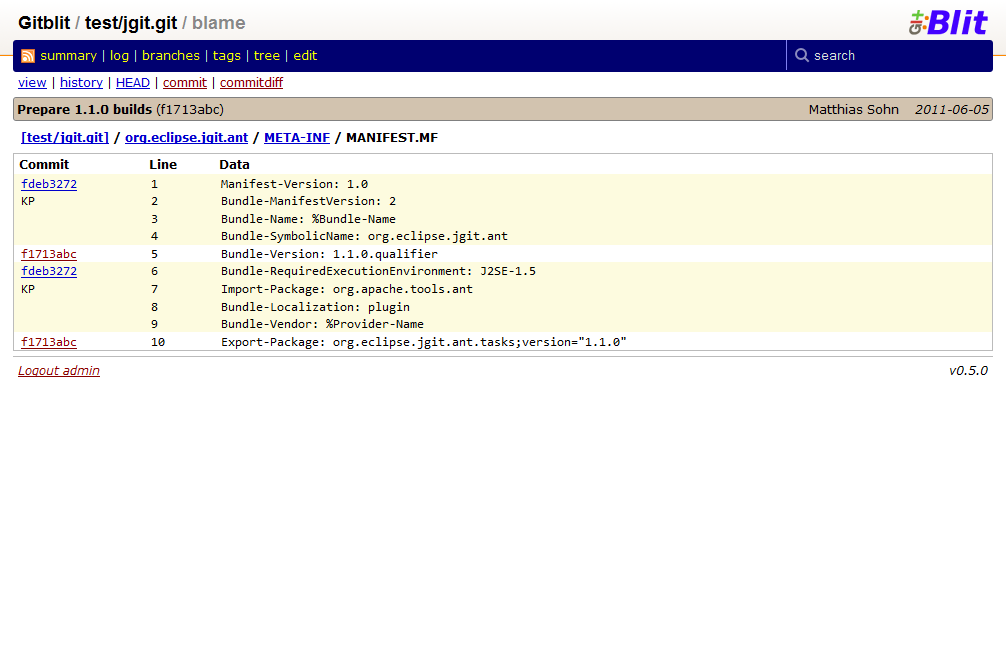1006x656 pixels.
Task: Open commit f1713abc beside line 10
Action: 49,342
